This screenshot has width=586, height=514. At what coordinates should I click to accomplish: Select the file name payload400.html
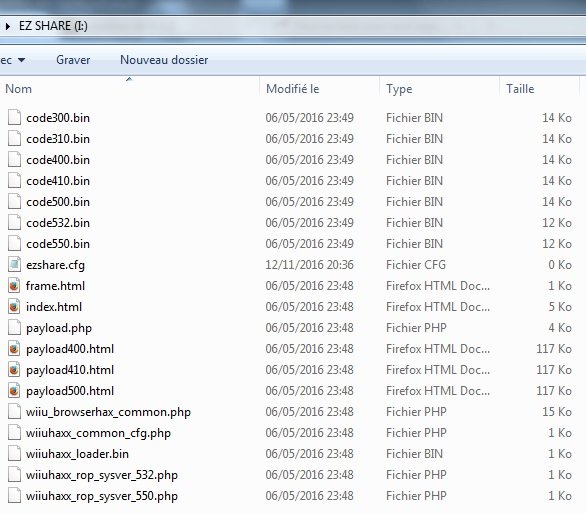point(70,349)
